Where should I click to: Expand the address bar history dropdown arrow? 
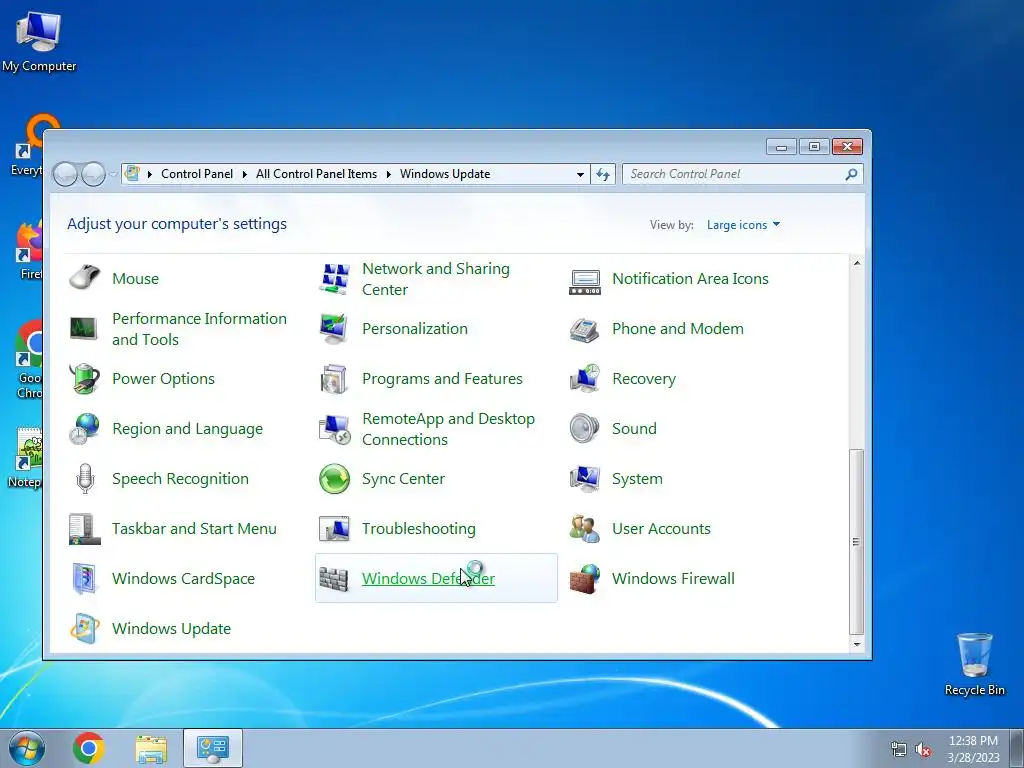[x=580, y=174]
